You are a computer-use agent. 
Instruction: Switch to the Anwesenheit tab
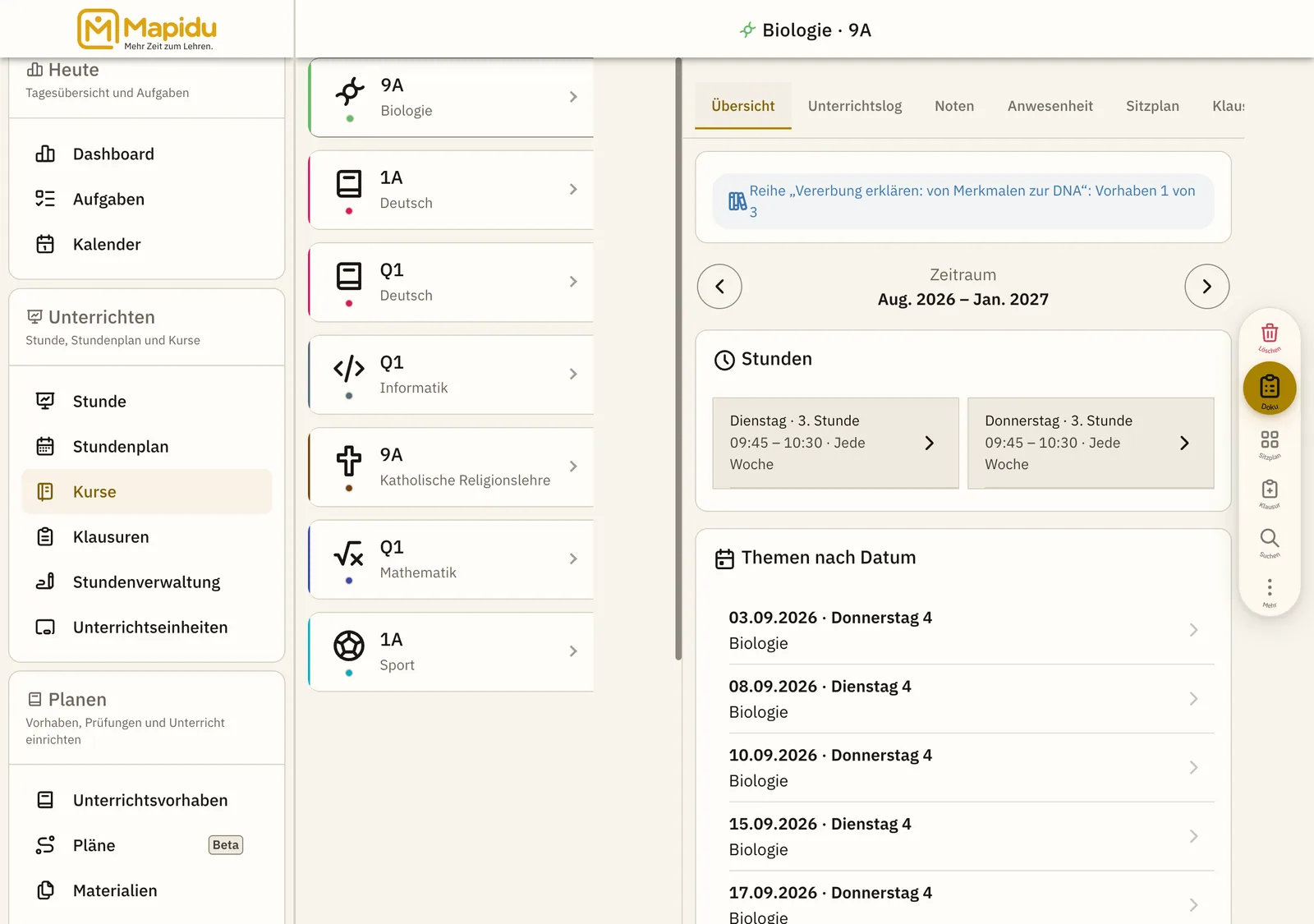[1050, 106]
